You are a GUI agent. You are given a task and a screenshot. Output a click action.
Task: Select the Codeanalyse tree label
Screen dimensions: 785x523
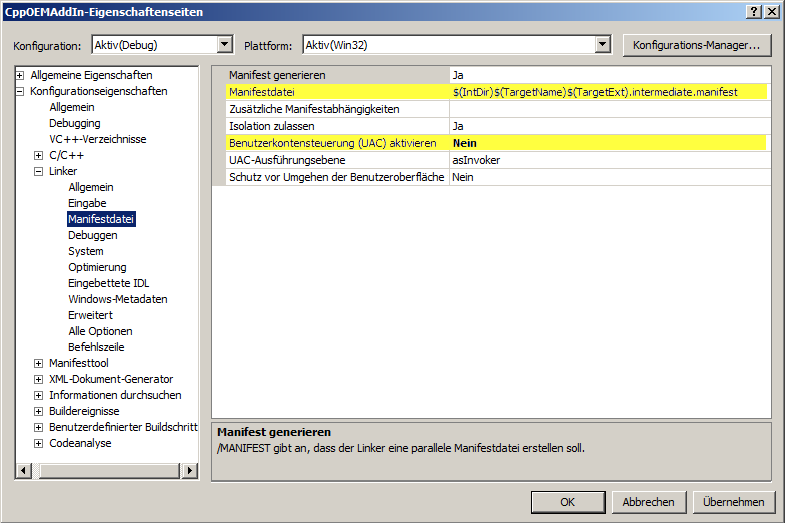pyautogui.click(x=80, y=443)
